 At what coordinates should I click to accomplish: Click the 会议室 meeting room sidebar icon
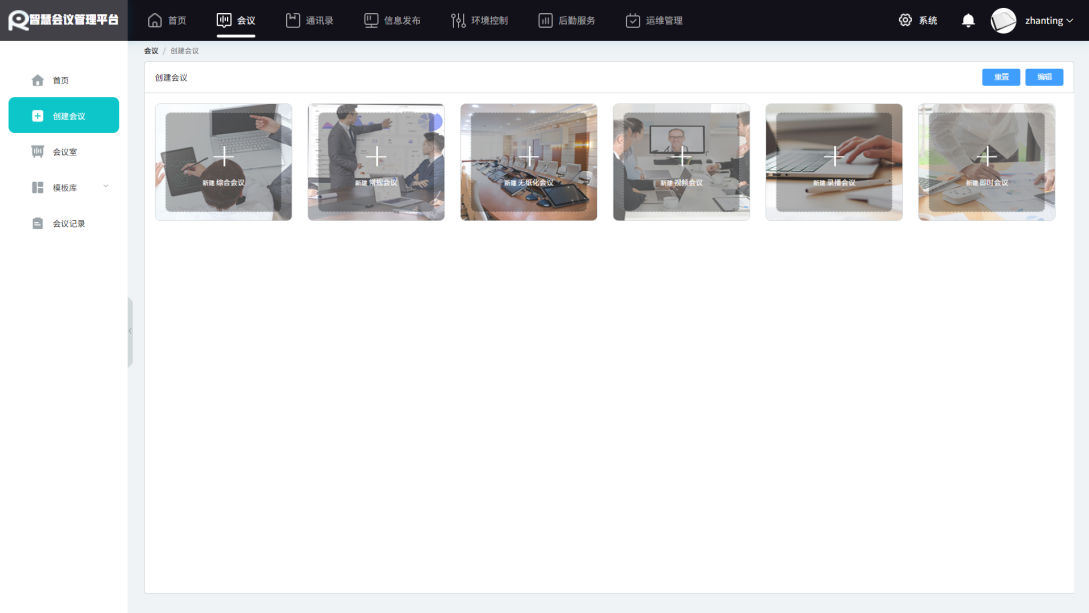(x=38, y=151)
